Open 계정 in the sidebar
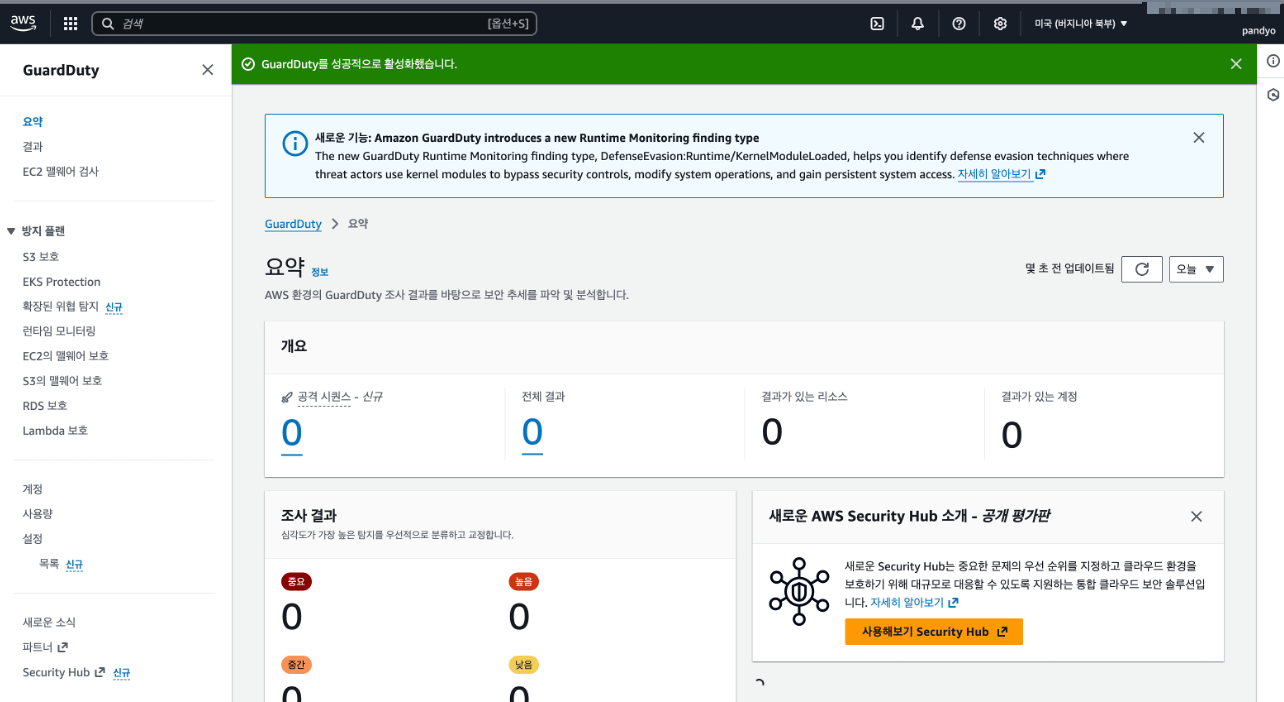1284x702 pixels. pos(33,489)
